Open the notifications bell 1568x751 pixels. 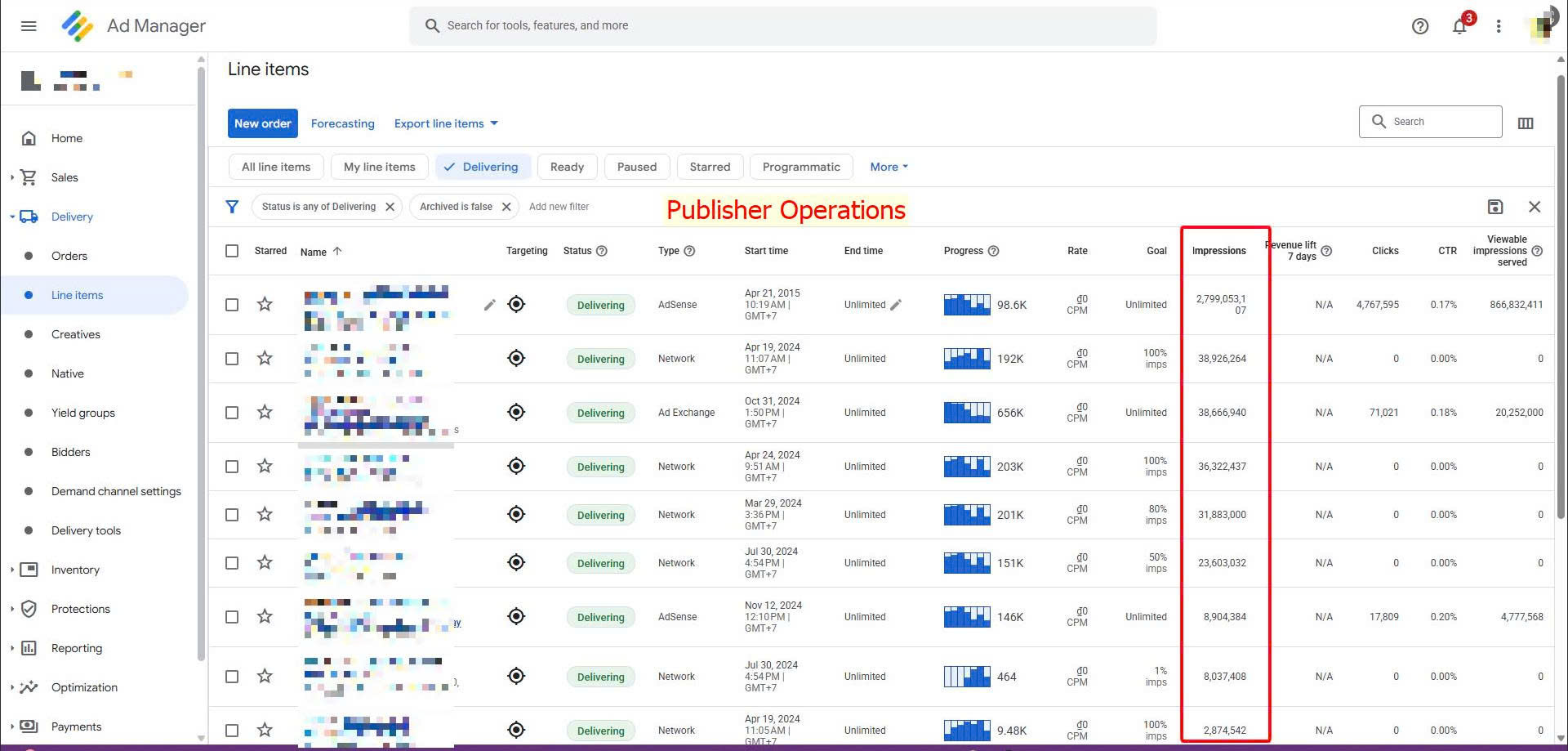1459,26
